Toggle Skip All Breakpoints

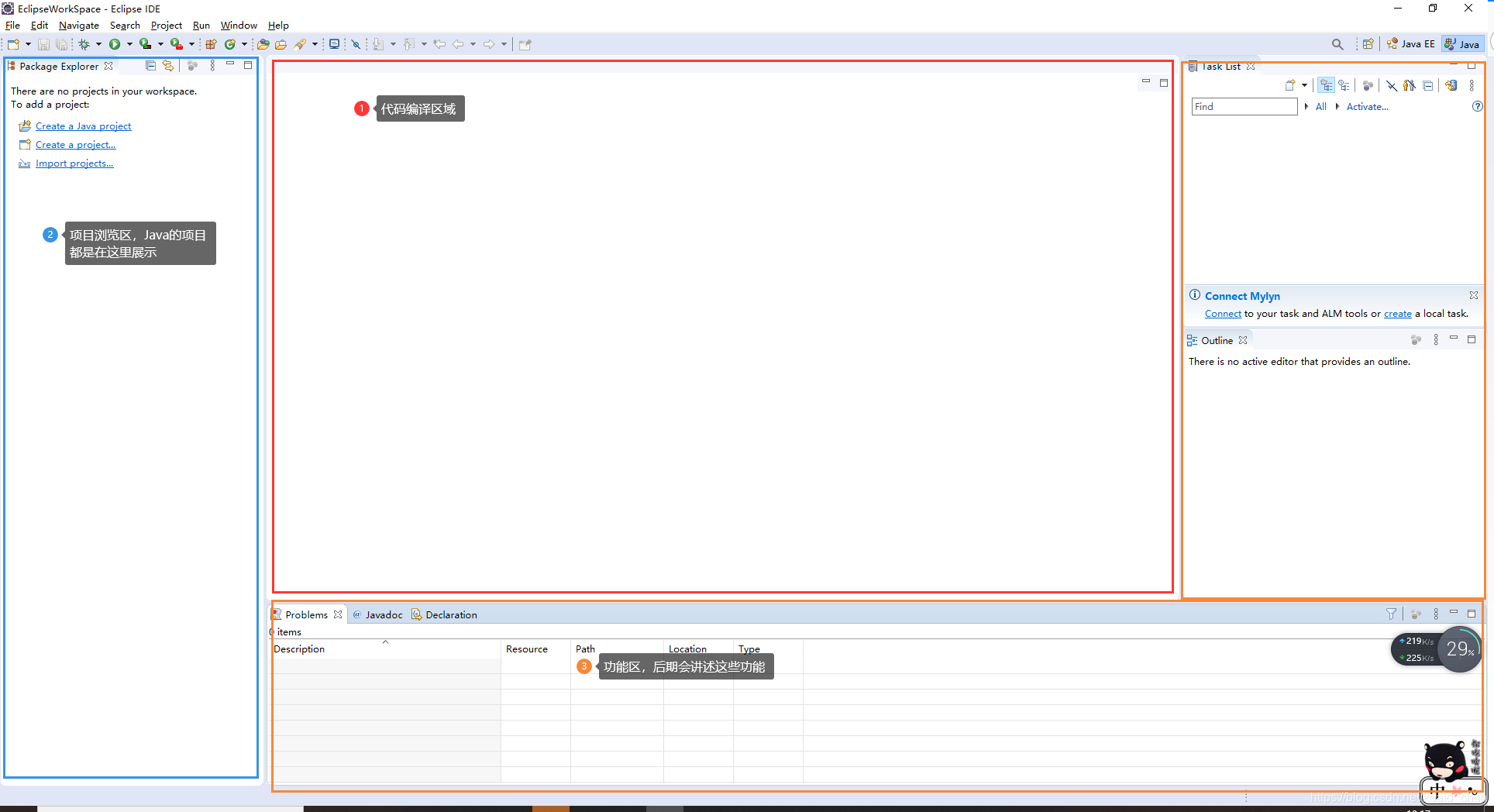[356, 44]
